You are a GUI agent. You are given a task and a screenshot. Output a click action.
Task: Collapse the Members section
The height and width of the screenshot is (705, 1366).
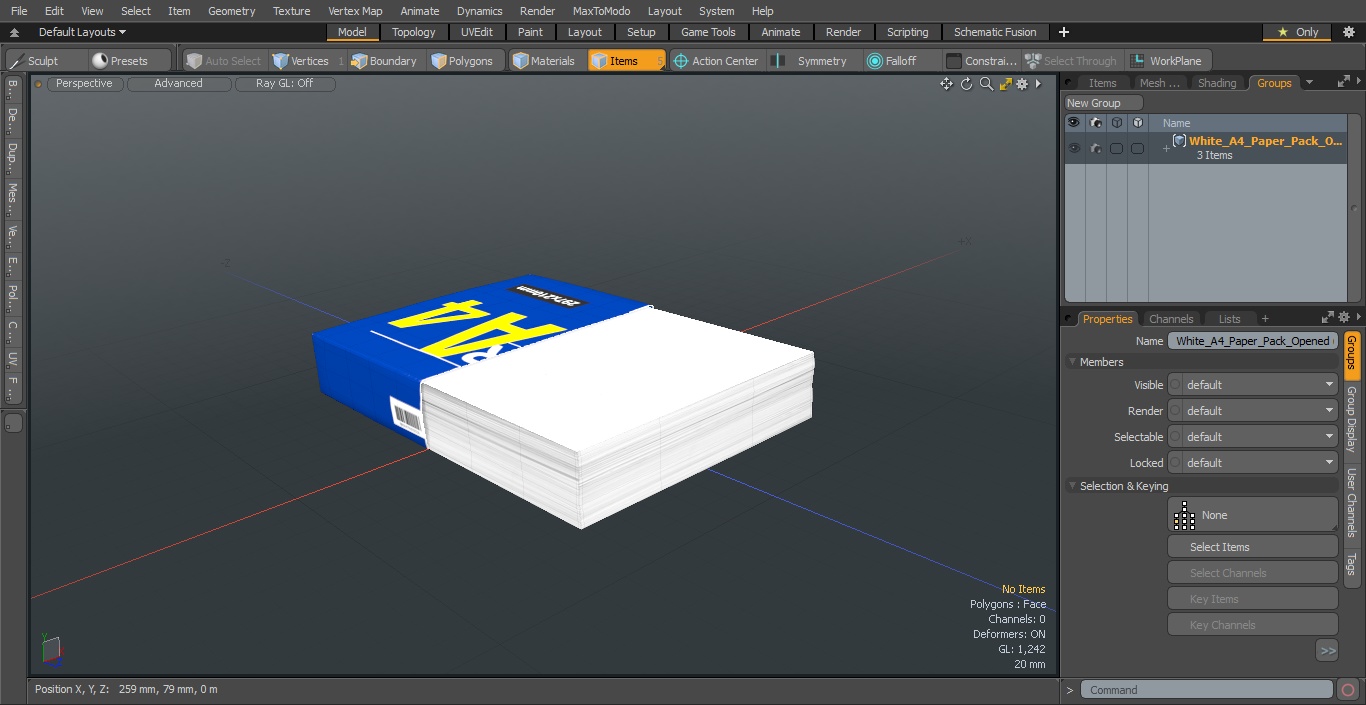[1073, 362]
